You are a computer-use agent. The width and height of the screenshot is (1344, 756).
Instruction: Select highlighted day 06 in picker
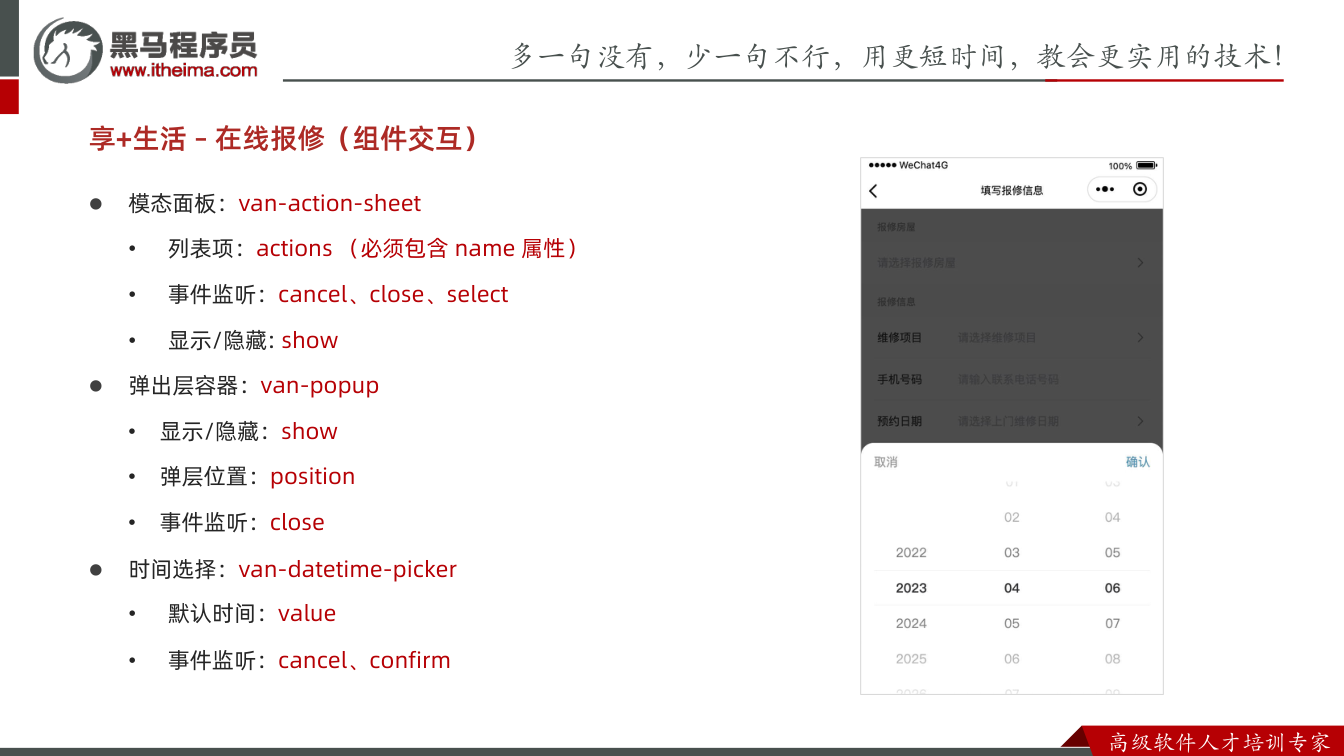point(1113,588)
